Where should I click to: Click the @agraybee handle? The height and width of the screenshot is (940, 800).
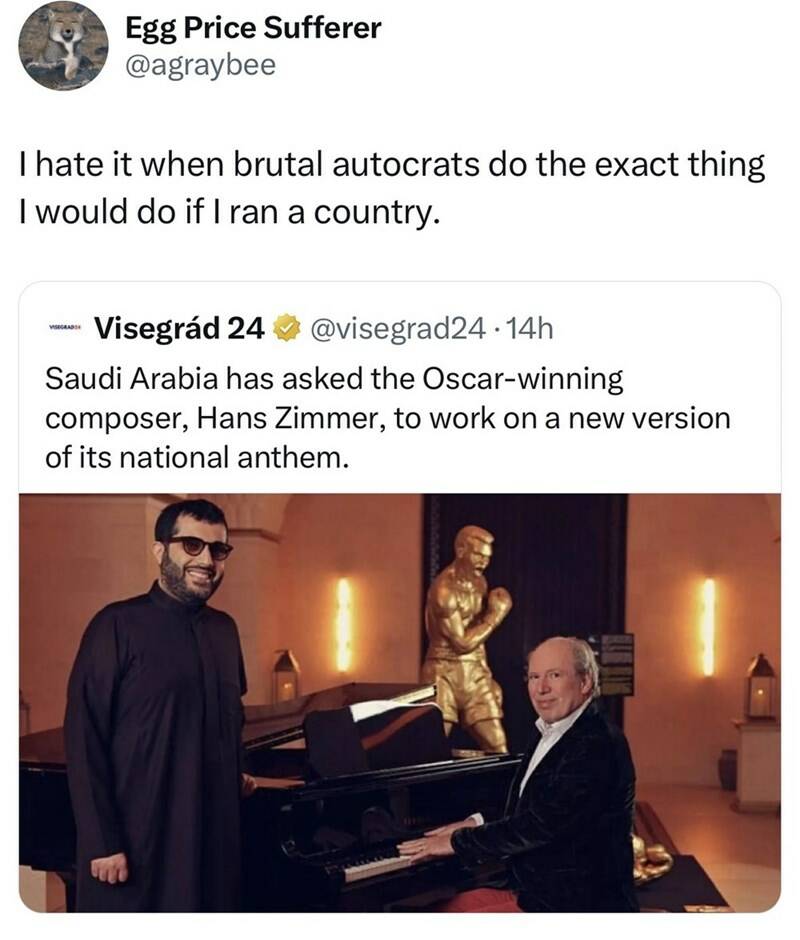(x=200, y=66)
